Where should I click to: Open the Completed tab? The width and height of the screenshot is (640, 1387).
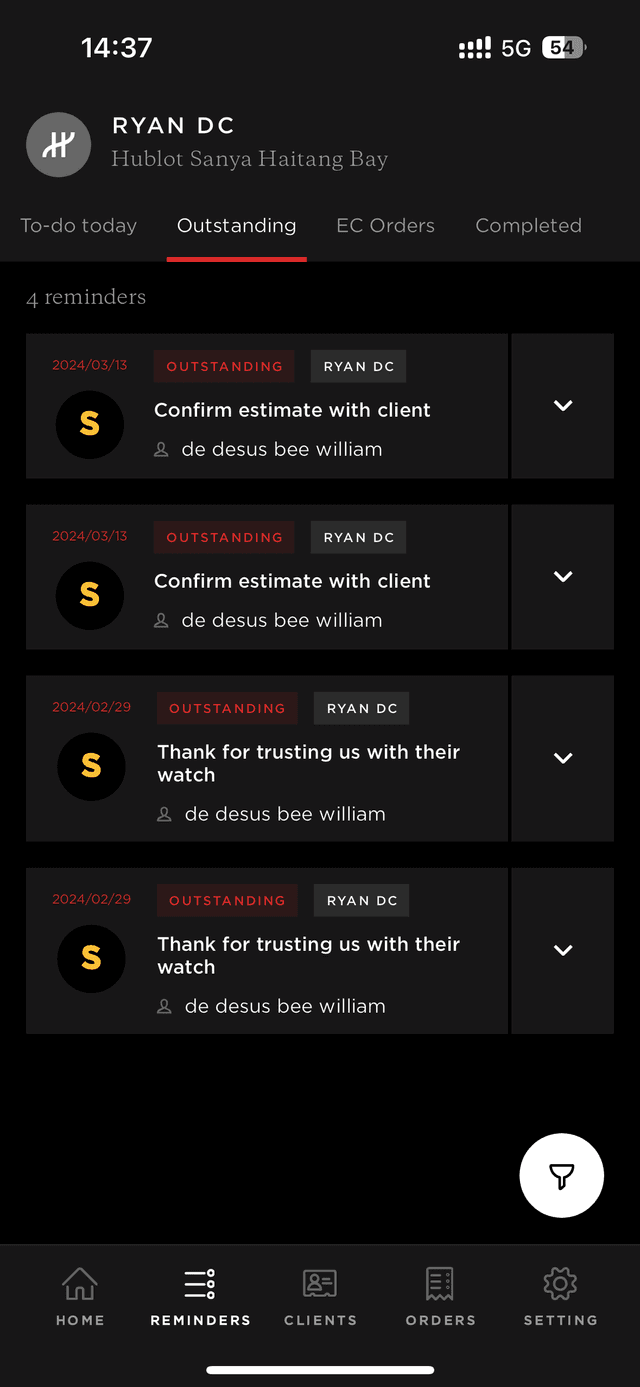pyautogui.click(x=528, y=226)
